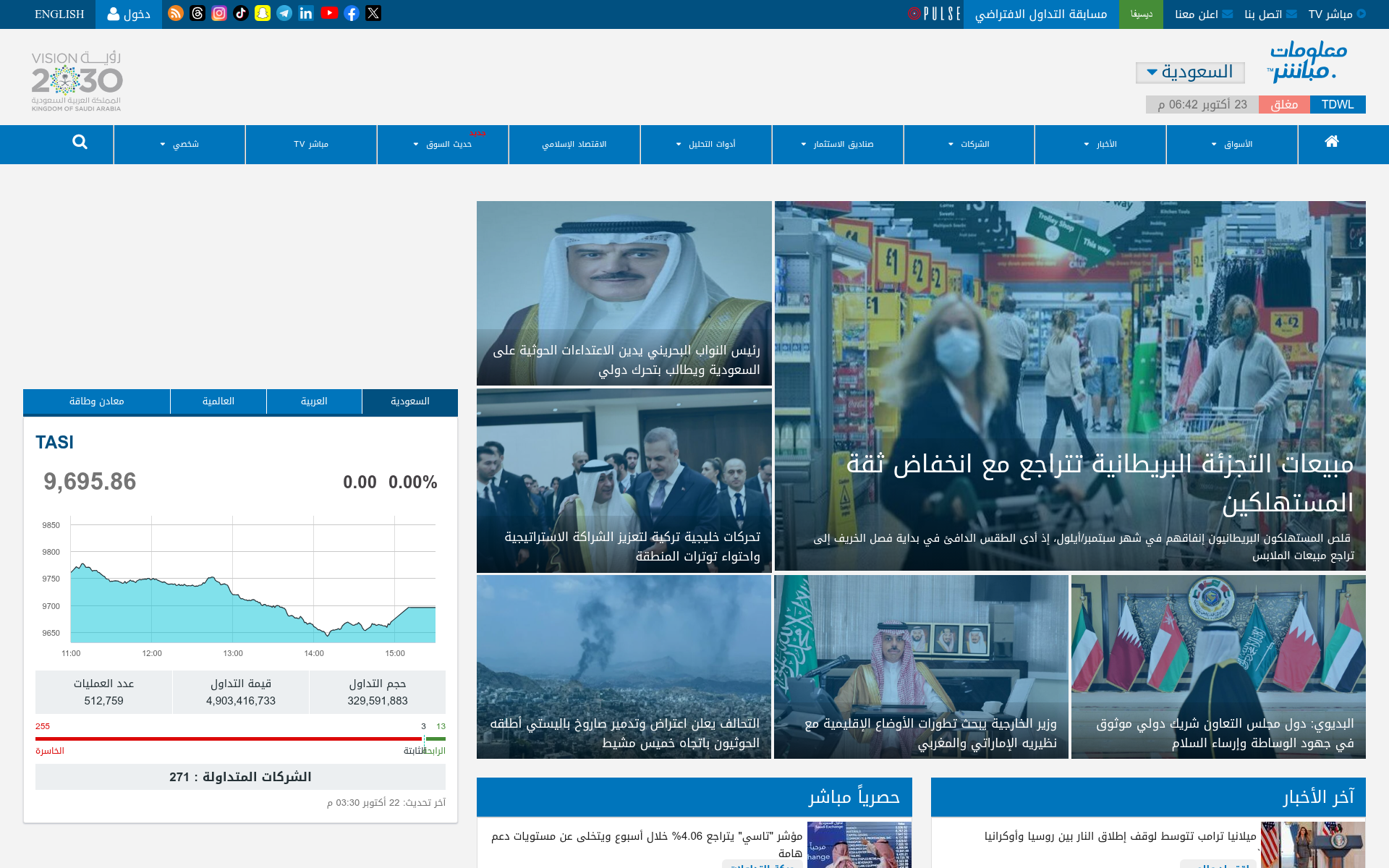Open coalition missile interception story
This screenshot has height=868, width=1389.
pos(624,667)
